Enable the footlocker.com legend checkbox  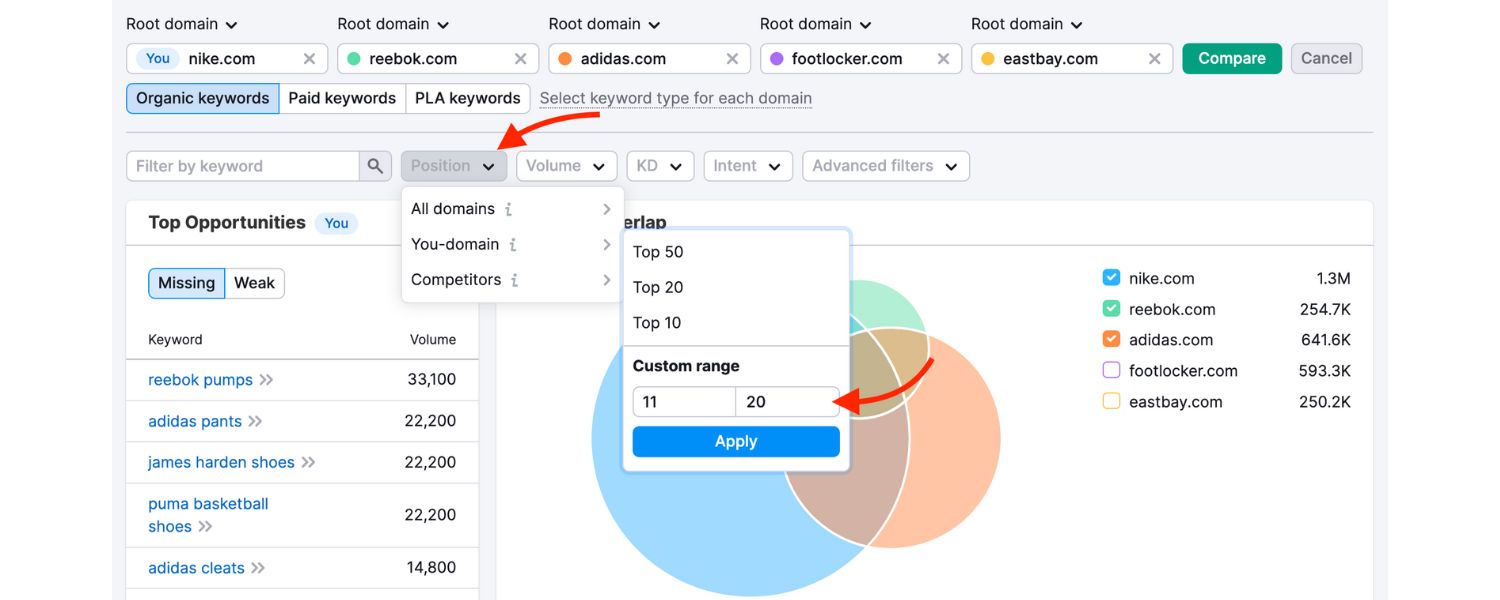click(x=1111, y=370)
